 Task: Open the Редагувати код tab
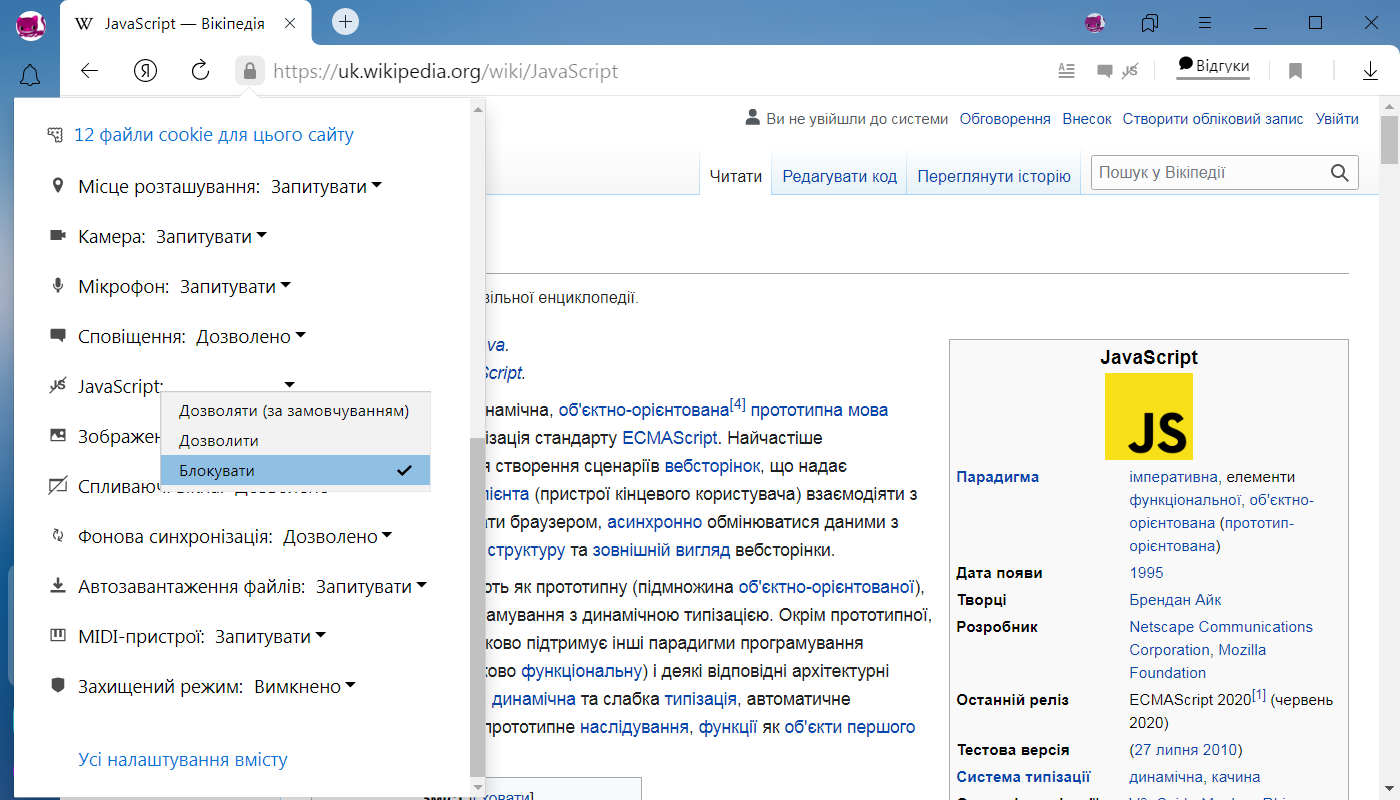click(x=840, y=176)
